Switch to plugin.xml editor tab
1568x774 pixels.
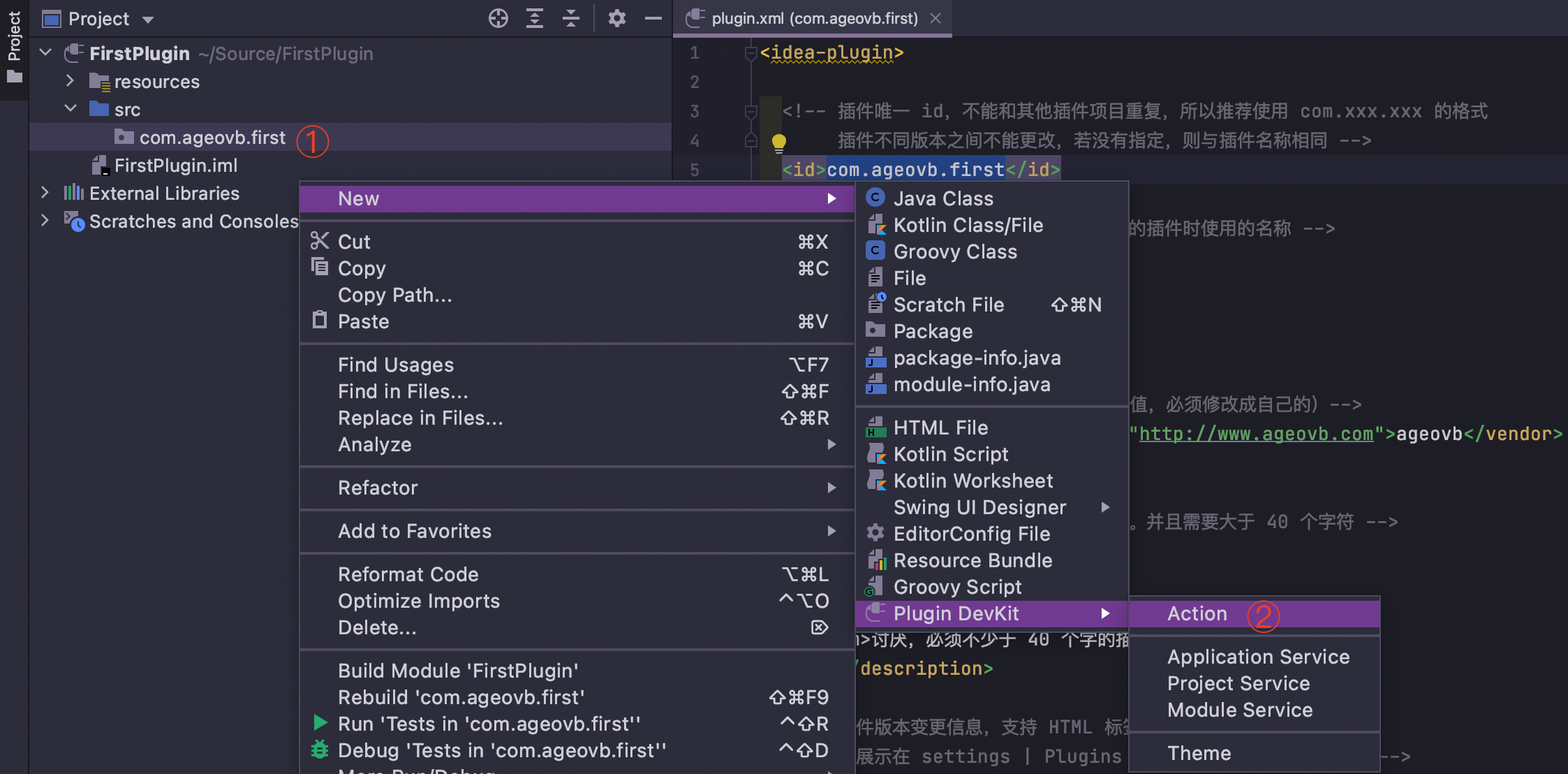tap(814, 18)
